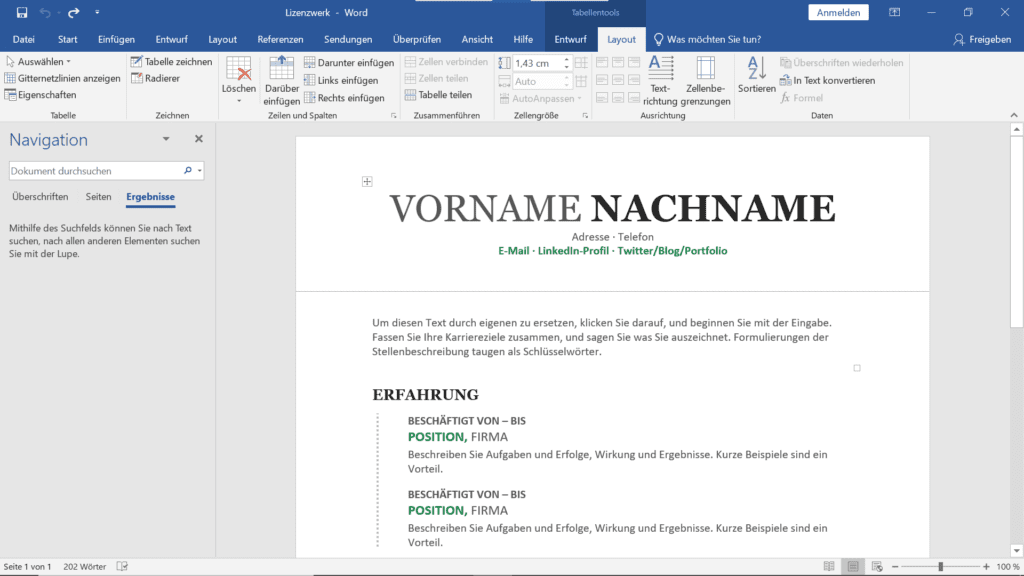1024x576 pixels.
Task: Click the zoom slider in status bar
Action: (x=940, y=567)
